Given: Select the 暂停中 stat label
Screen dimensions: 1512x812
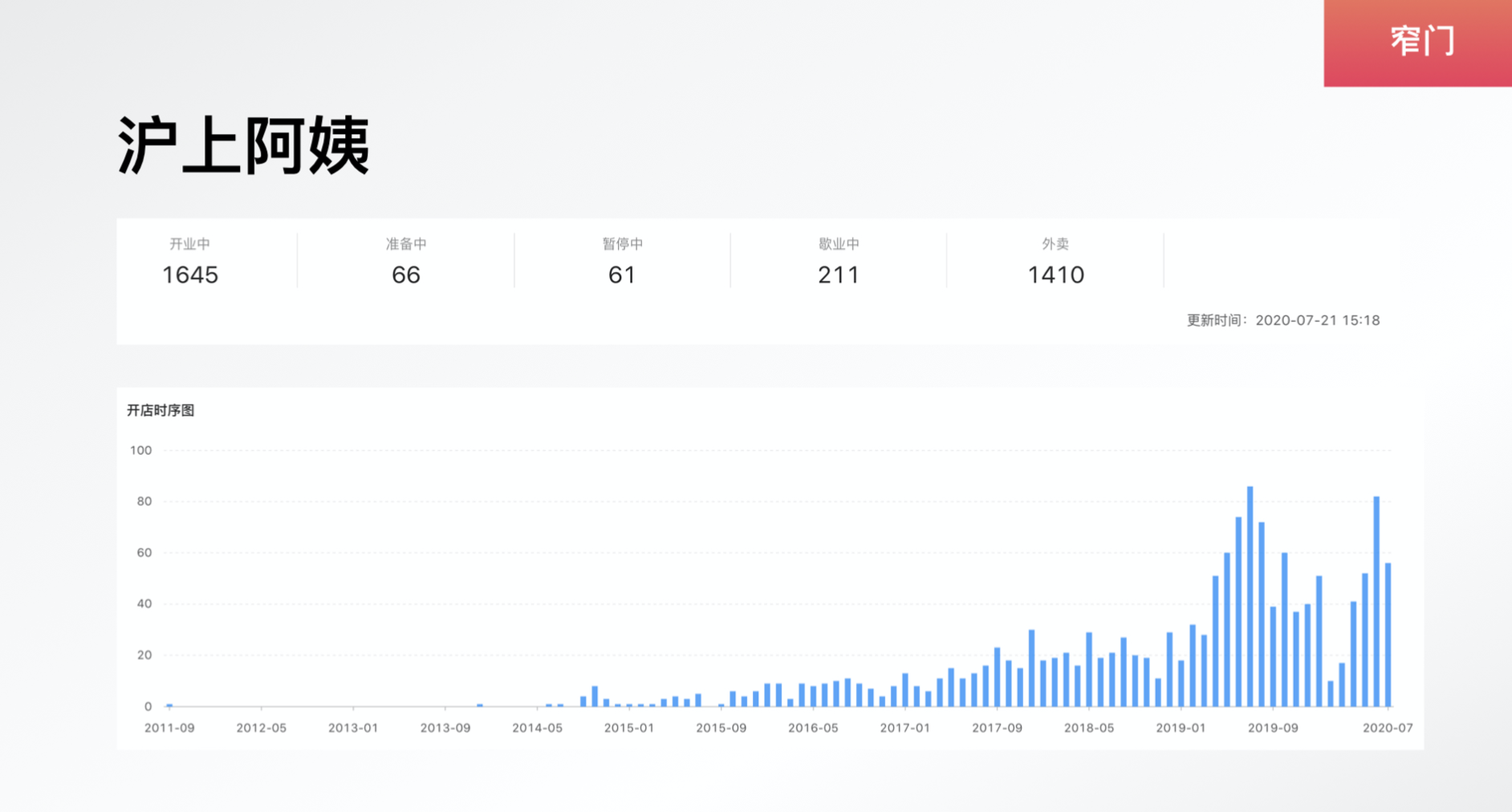Looking at the screenshot, I should (x=623, y=244).
